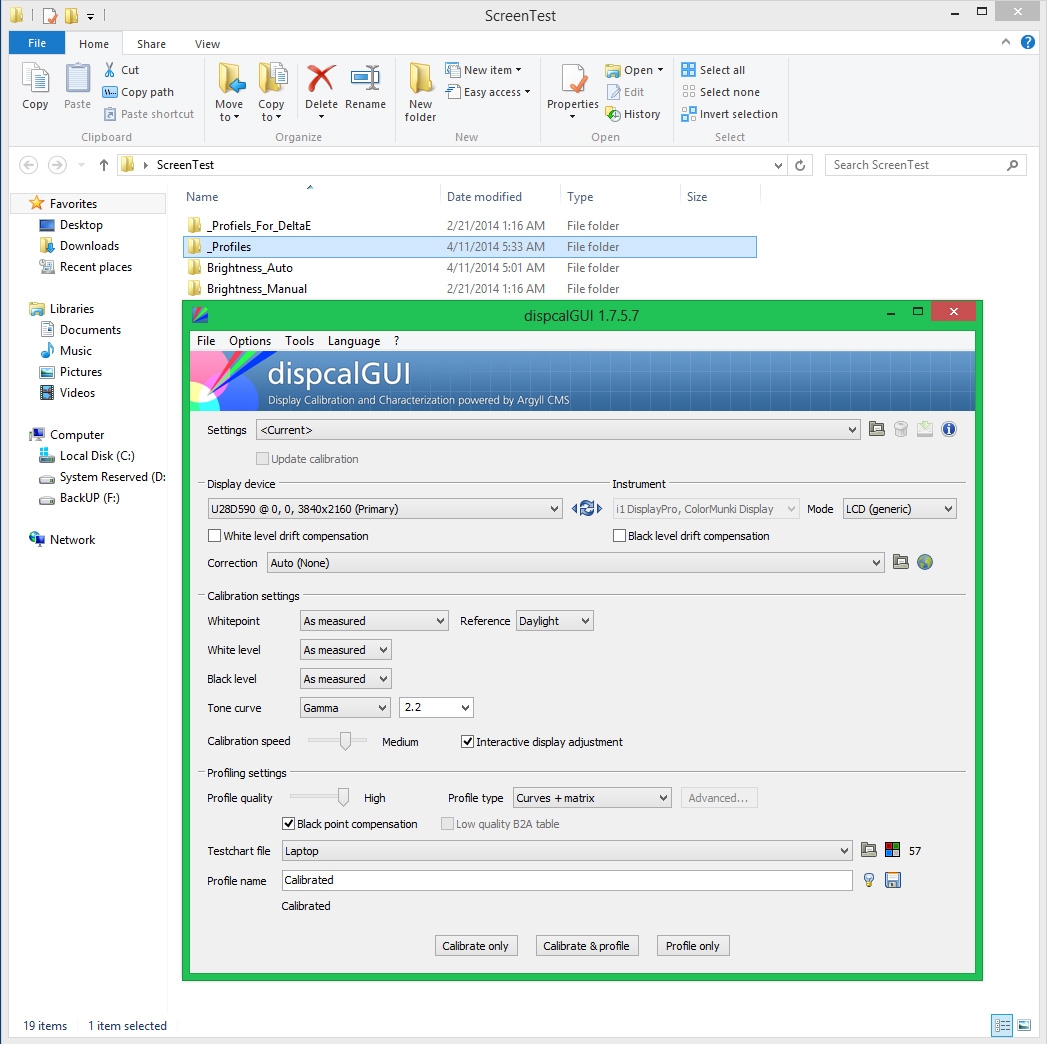
Task: Open dispcalGUI Language menu
Action: tap(354, 340)
